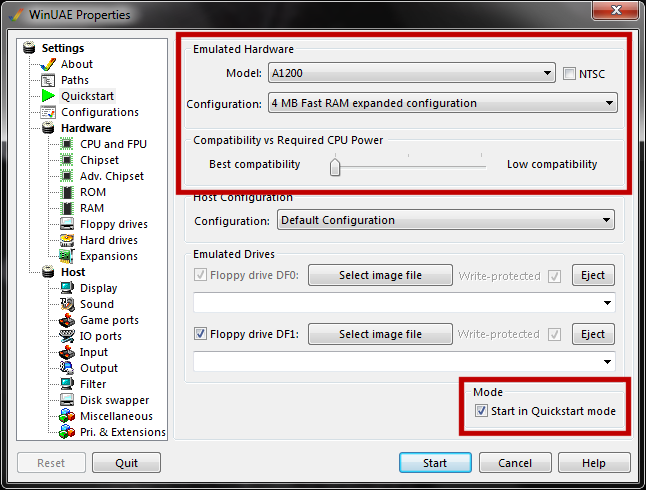Click the Display monitor icon

click(67, 288)
